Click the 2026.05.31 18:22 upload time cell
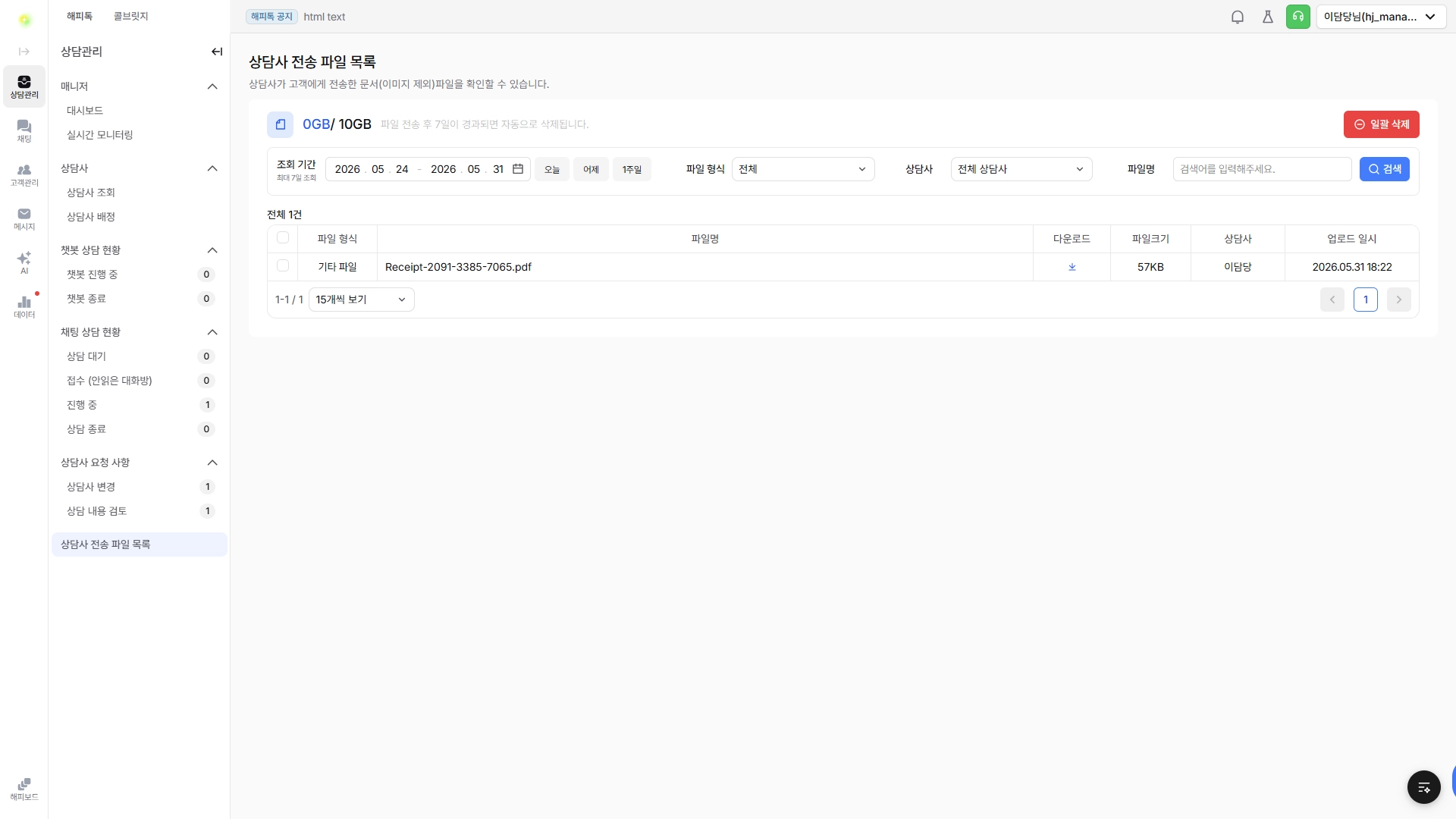This screenshot has width=1456, height=819. pos(1352,267)
